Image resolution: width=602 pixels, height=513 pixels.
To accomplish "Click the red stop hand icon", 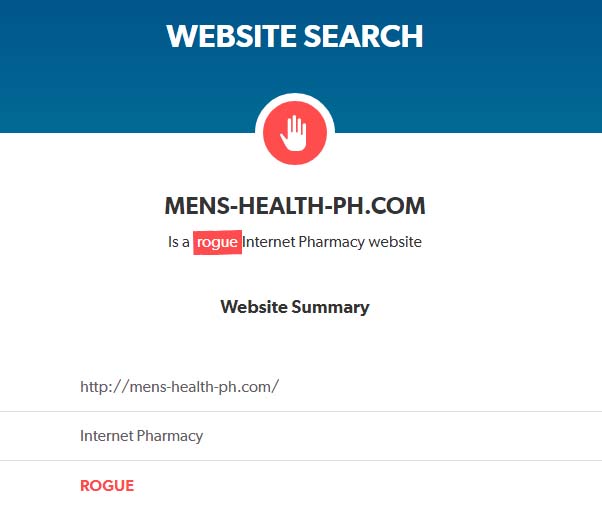I will point(295,133).
